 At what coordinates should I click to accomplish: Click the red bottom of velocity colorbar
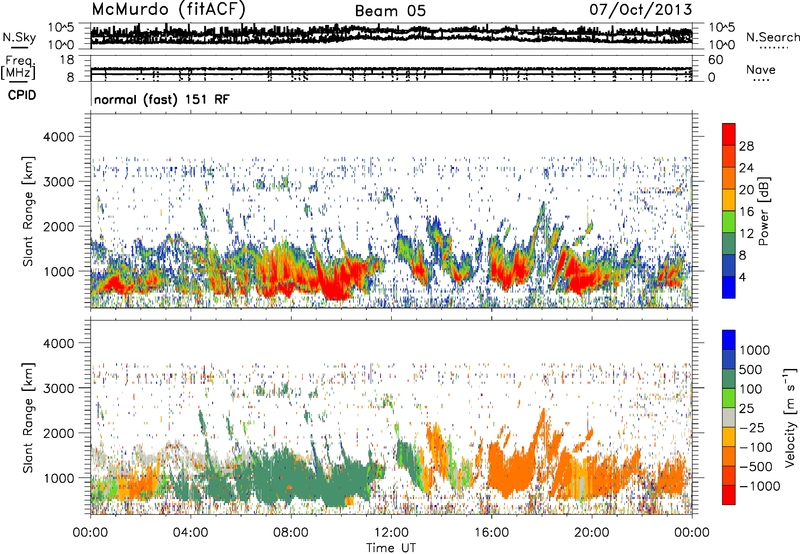click(729, 495)
